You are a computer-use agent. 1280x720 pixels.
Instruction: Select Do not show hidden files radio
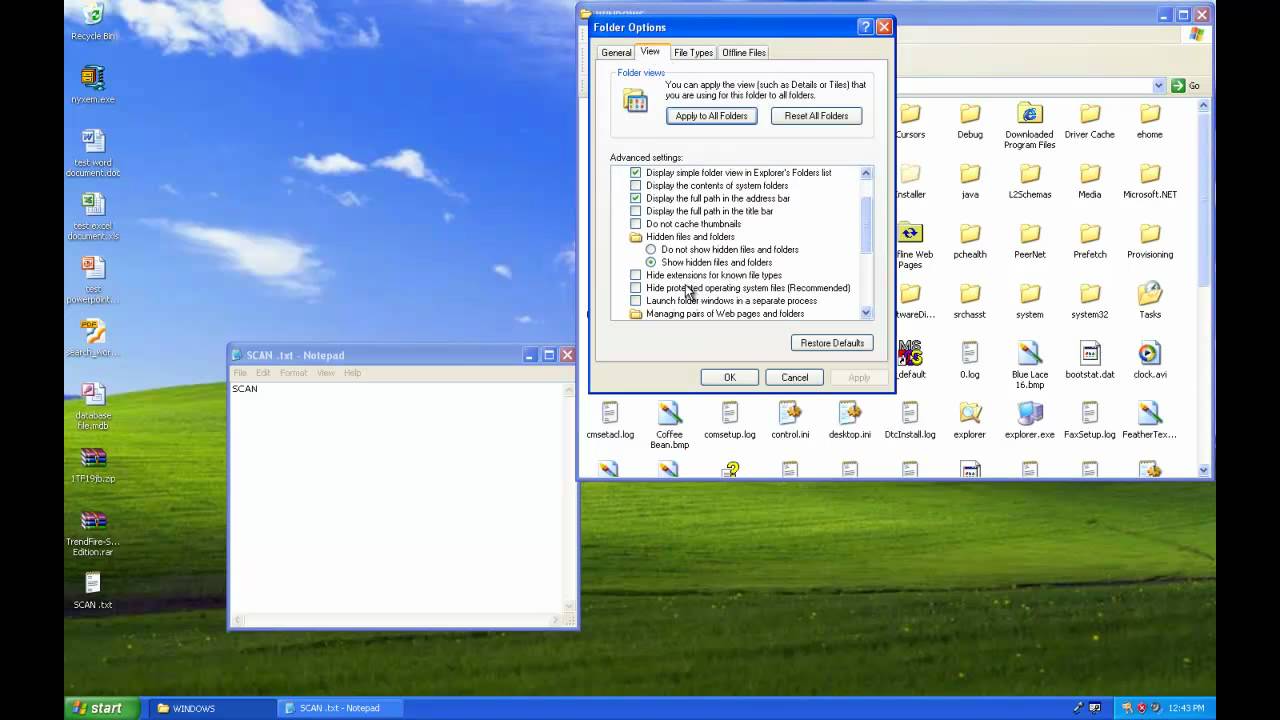point(651,249)
